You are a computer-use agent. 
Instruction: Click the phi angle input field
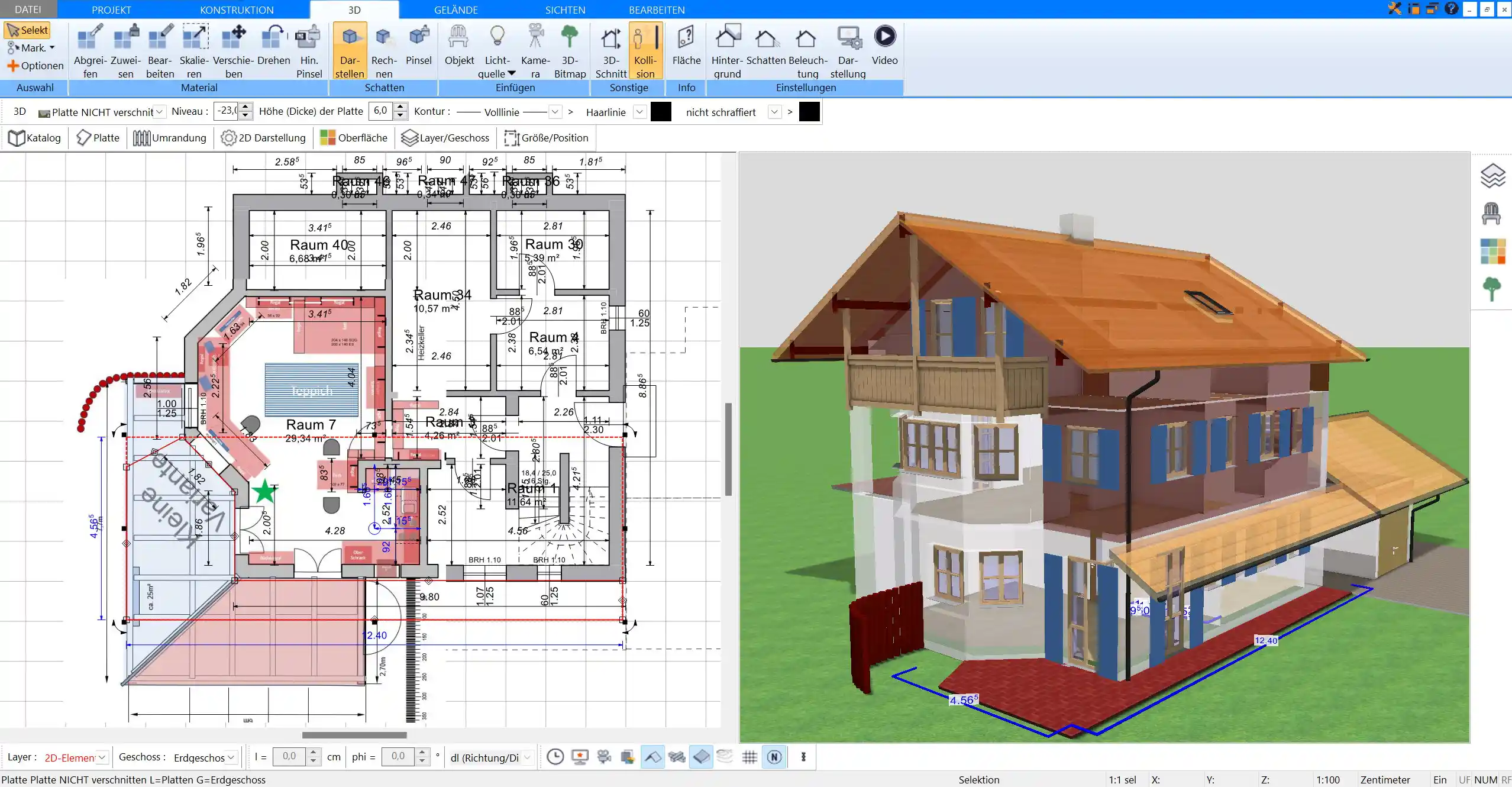(399, 756)
